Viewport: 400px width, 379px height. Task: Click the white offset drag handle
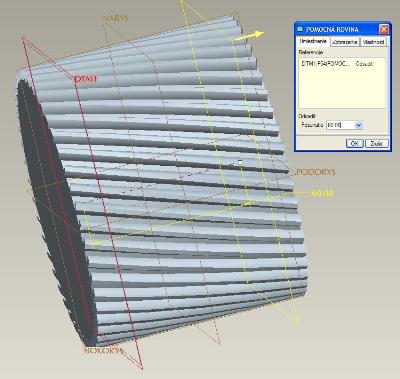(240, 162)
